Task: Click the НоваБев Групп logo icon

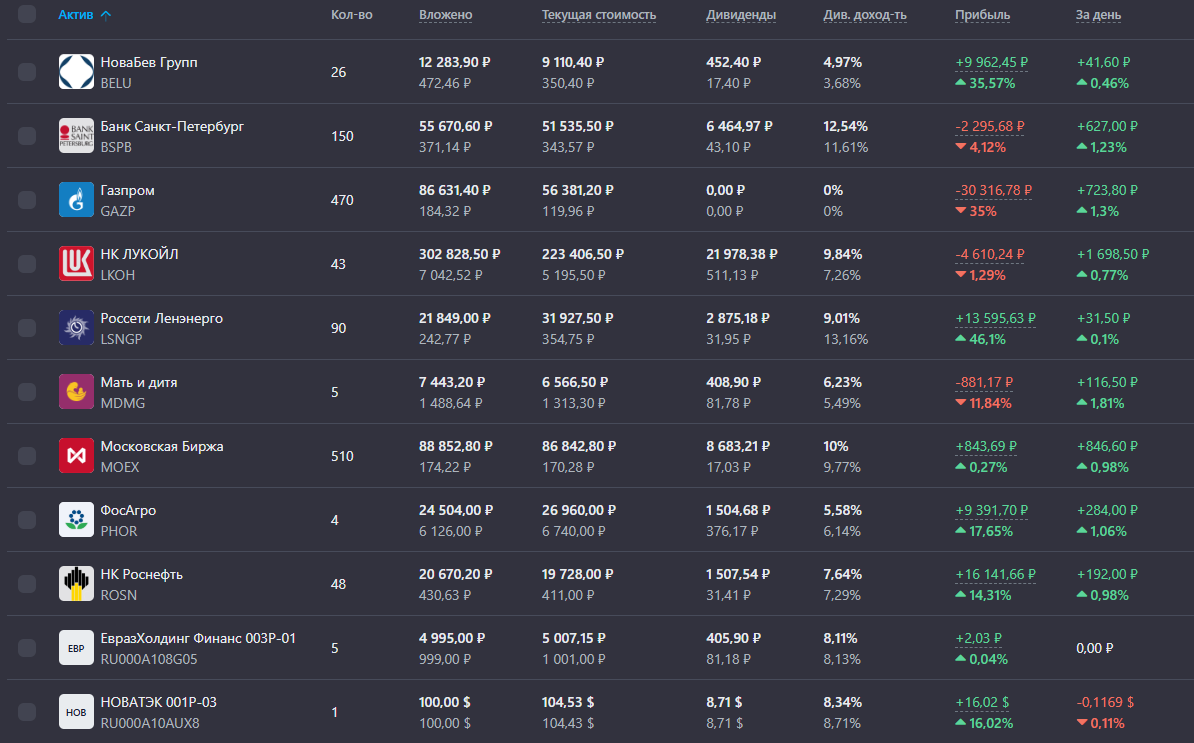Action: pos(76,72)
